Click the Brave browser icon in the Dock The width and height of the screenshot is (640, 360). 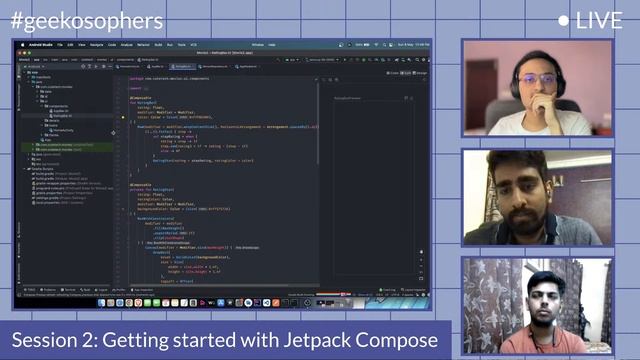tap(138, 302)
